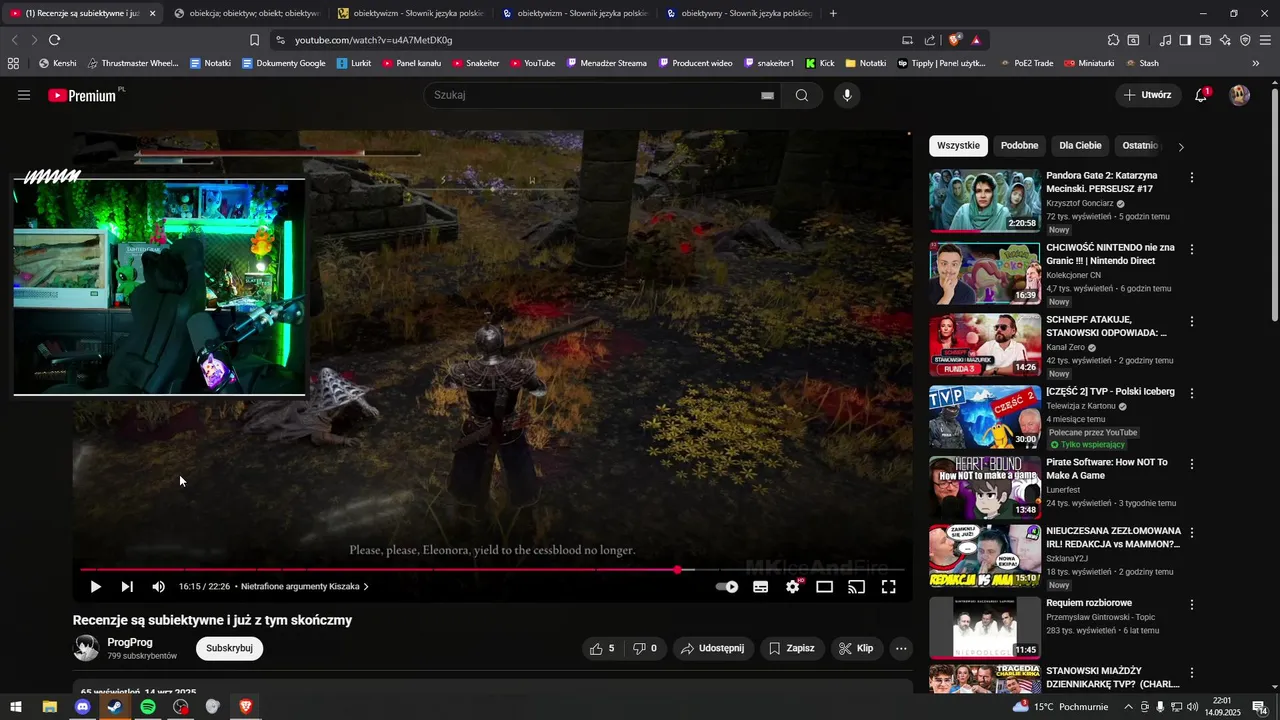
Task: Show more bookmarks chevron
Action: coord(1256,63)
